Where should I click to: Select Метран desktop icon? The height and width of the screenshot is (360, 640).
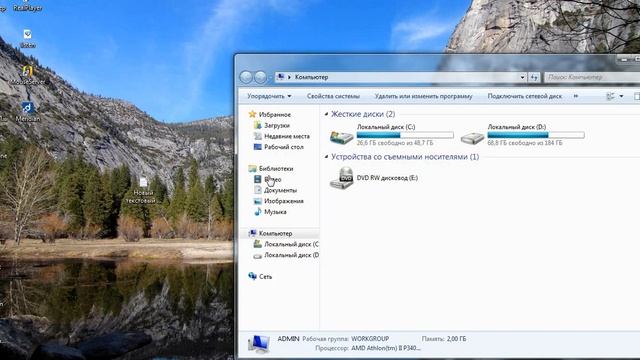point(27,112)
